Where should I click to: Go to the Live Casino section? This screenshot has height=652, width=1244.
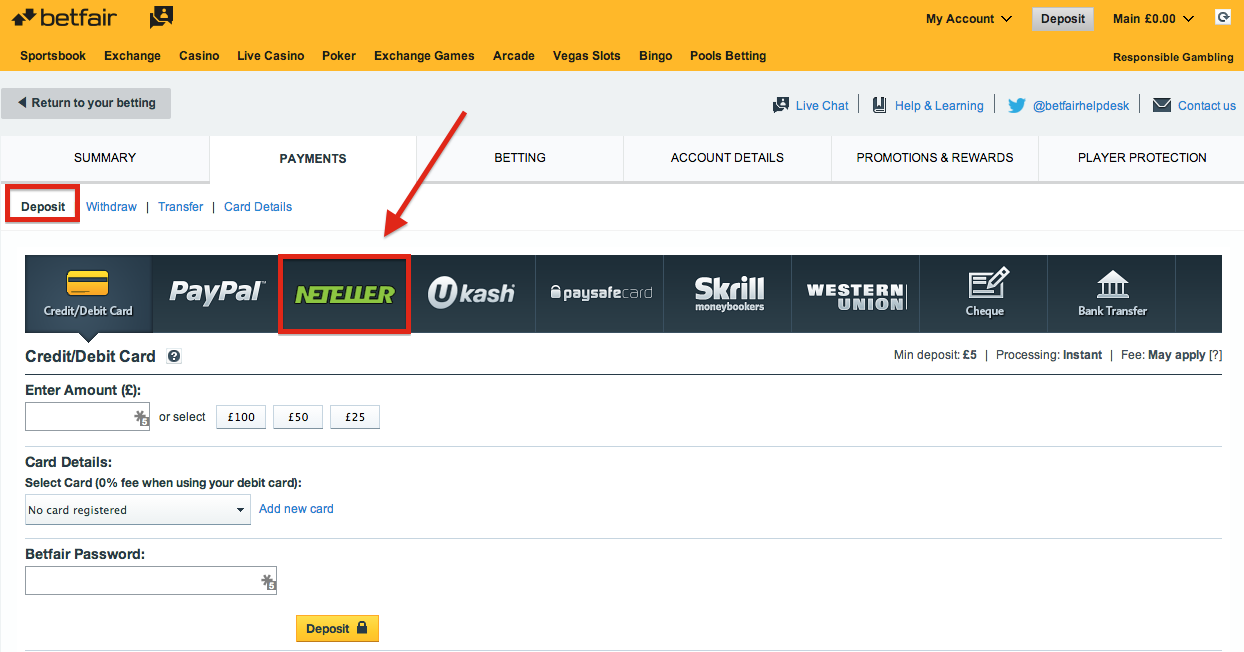[270, 56]
